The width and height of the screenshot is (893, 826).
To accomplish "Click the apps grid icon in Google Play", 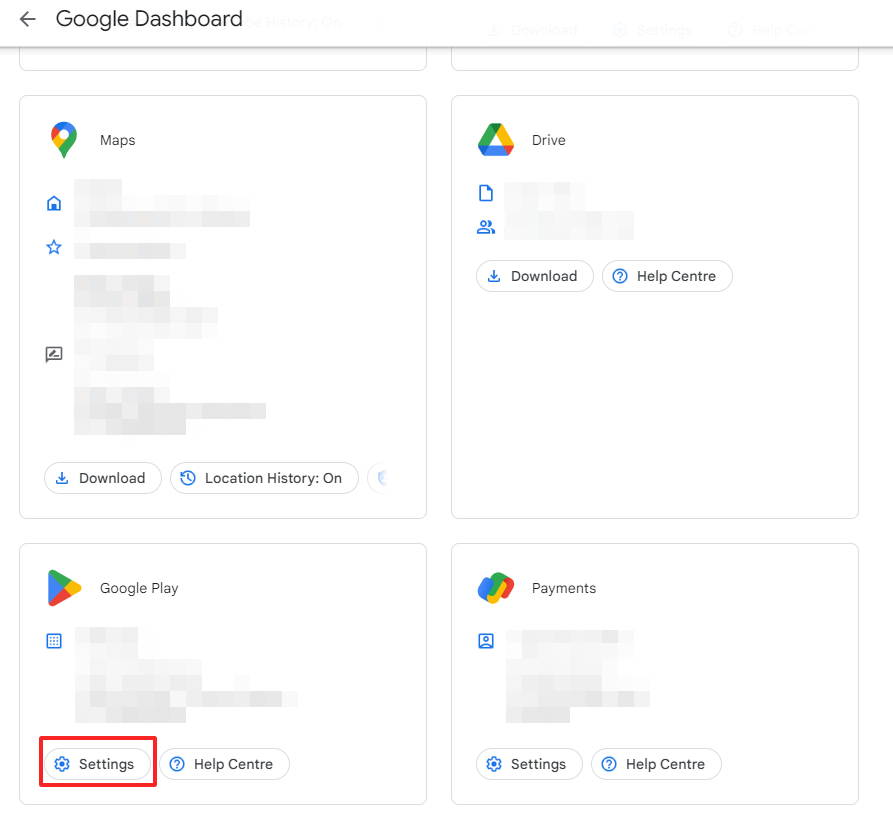I will [x=54, y=641].
